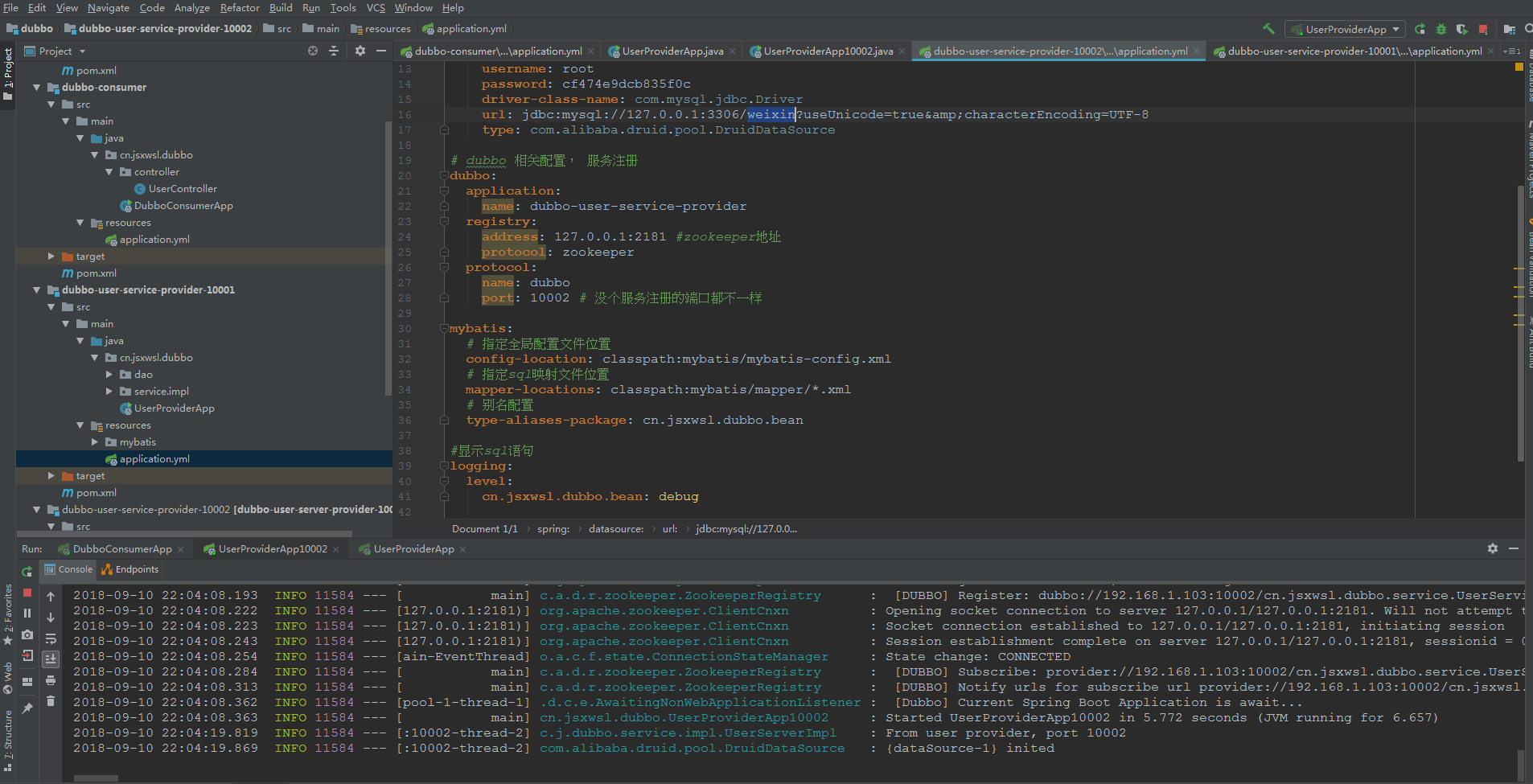This screenshot has height=784, width=1533.
Task: Pause output in the Run panel
Action: pos(27,614)
